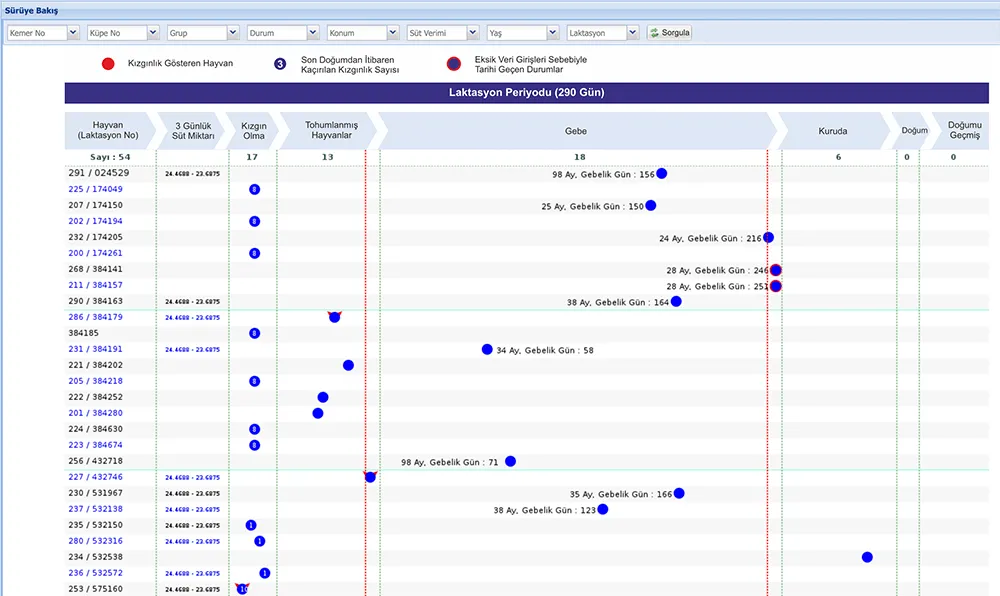Expand the Durum filter dropdown
Image resolution: width=1000 pixels, height=596 pixels.
point(283,33)
